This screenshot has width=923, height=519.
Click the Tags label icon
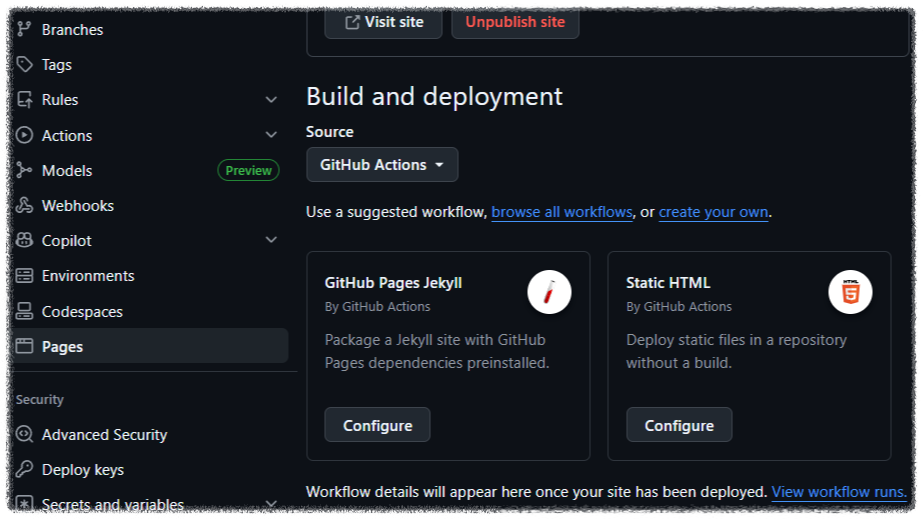[24, 64]
